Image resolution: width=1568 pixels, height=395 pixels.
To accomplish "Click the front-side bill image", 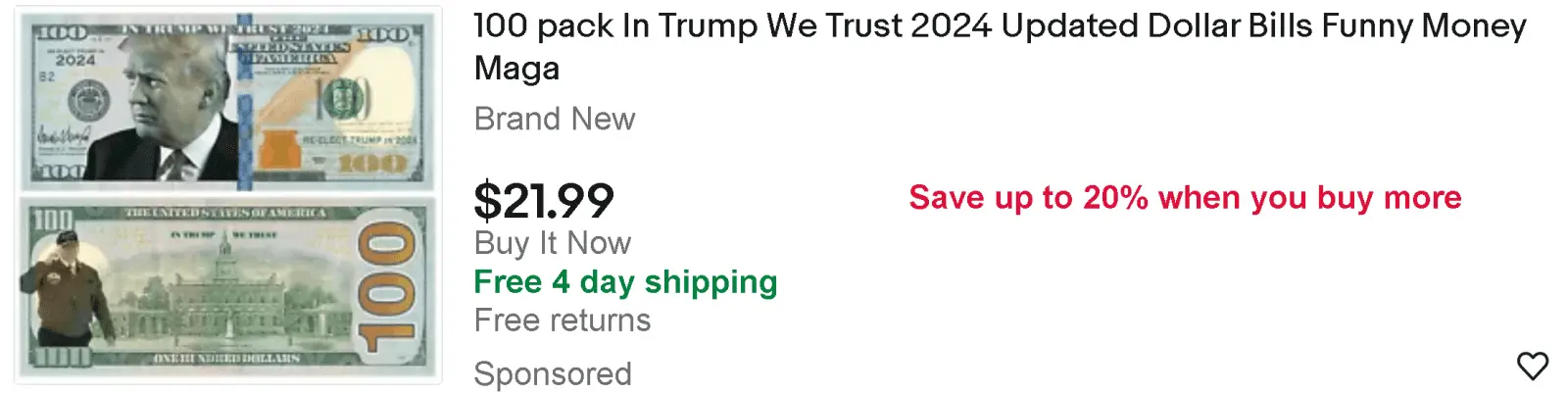I will click(228, 103).
